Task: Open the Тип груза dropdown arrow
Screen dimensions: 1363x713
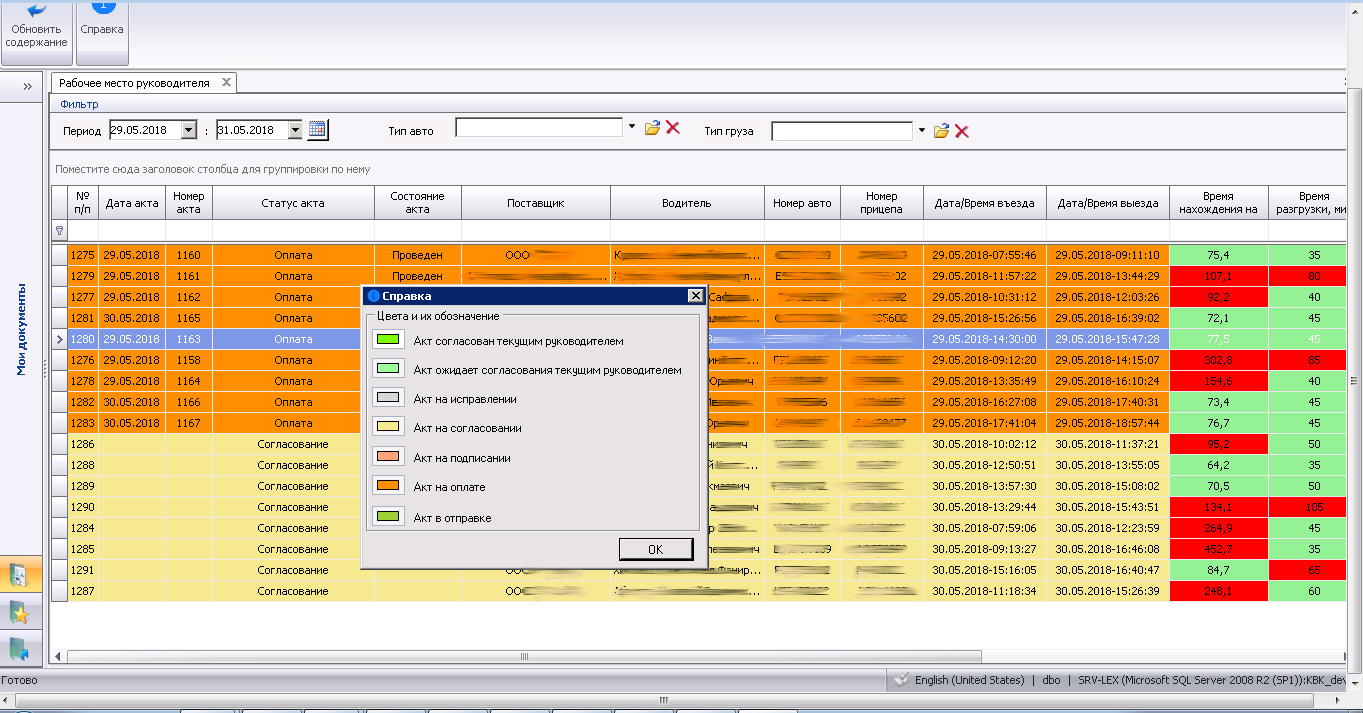Action: (922, 130)
